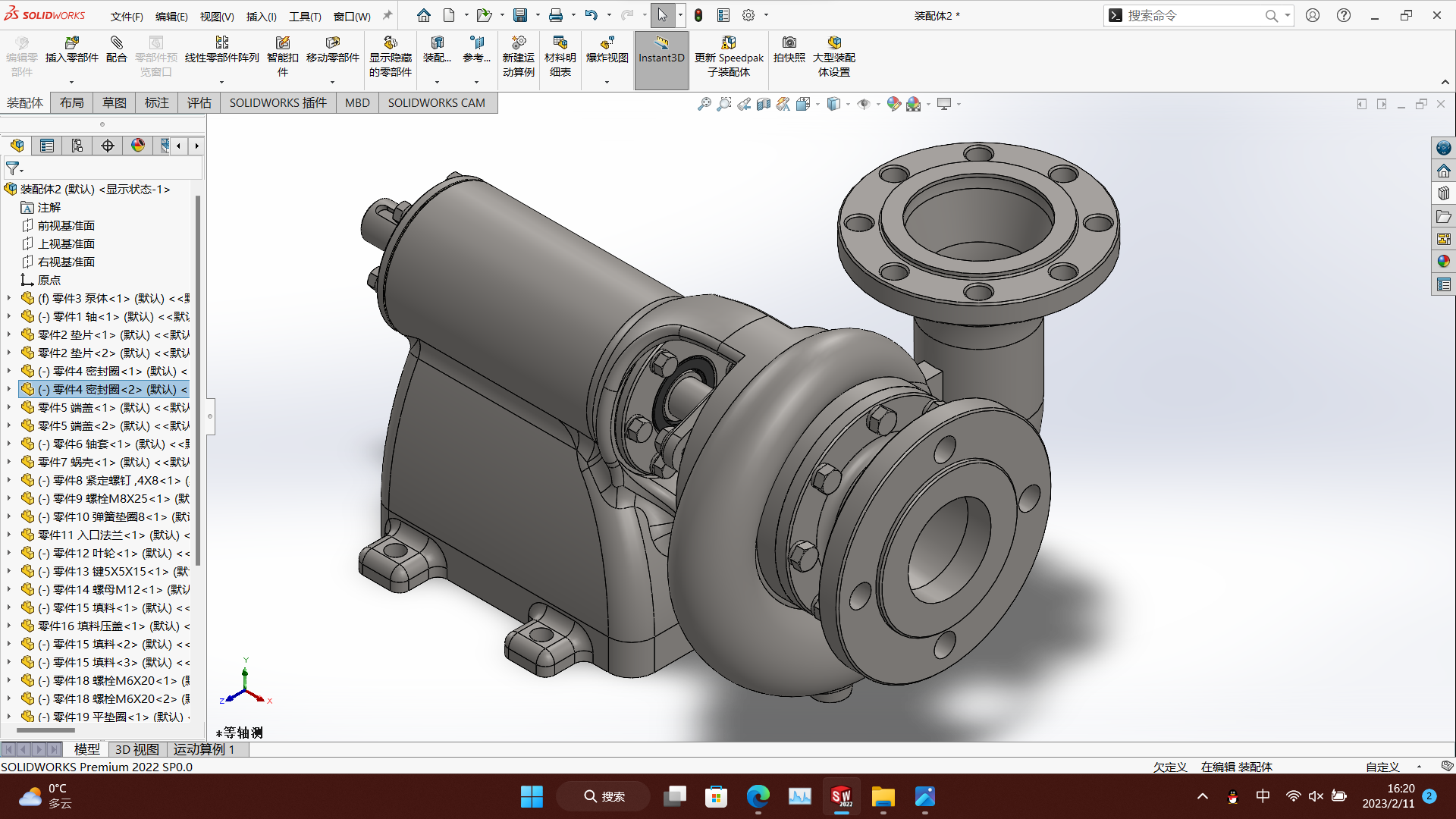
Task: Open the Options gear icon
Action: (748, 15)
